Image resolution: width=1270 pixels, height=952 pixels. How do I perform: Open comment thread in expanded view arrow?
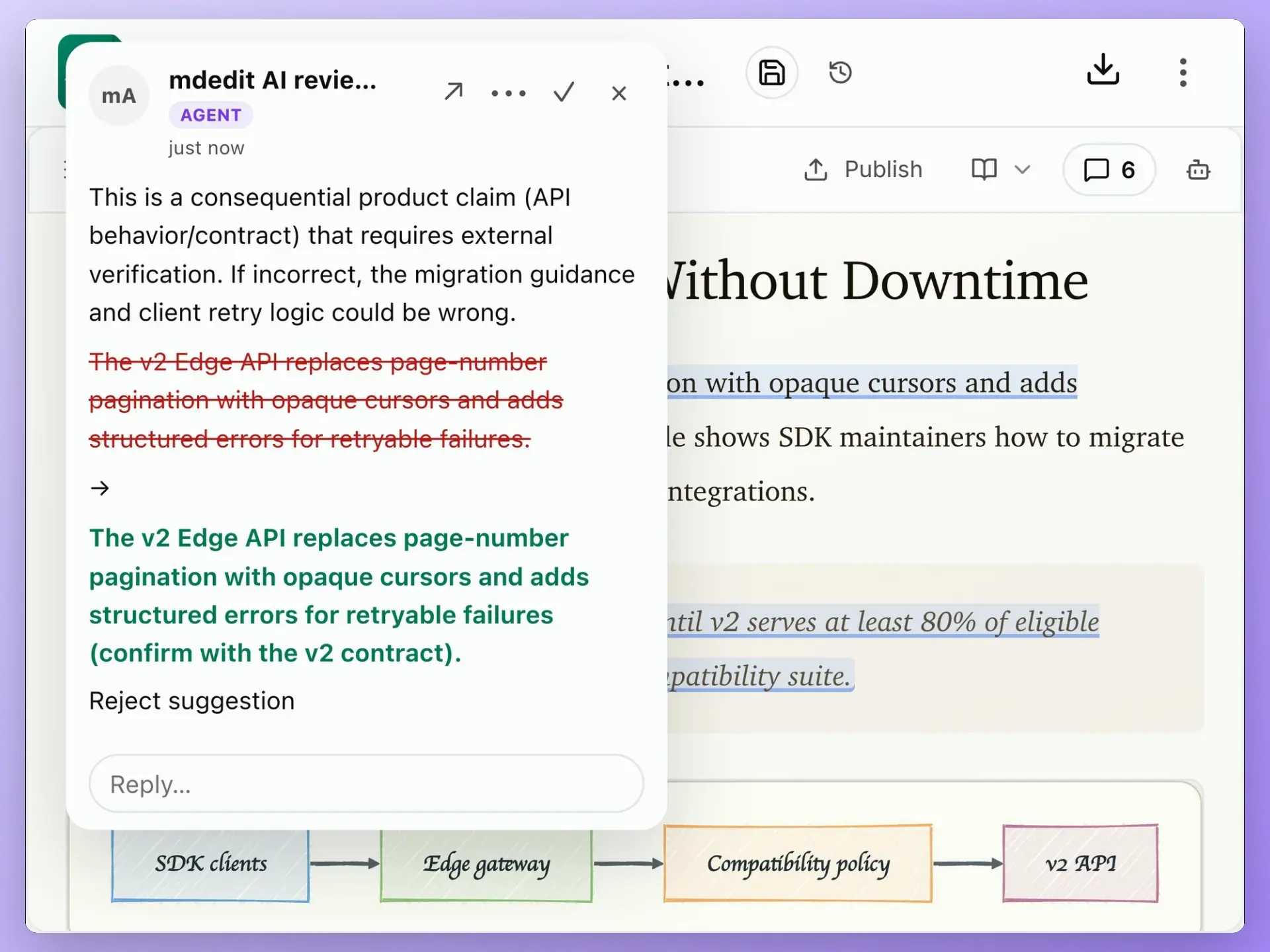pyautogui.click(x=454, y=92)
